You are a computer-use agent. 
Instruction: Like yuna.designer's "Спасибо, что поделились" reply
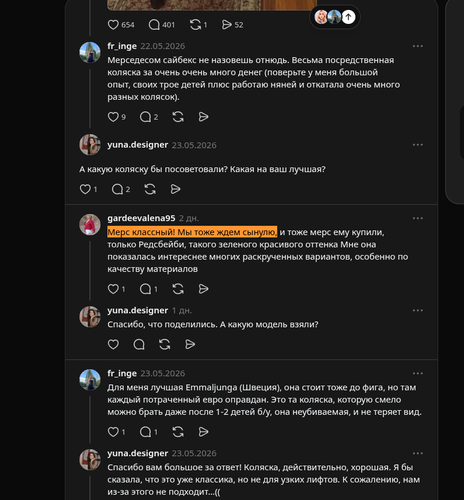click(113, 344)
